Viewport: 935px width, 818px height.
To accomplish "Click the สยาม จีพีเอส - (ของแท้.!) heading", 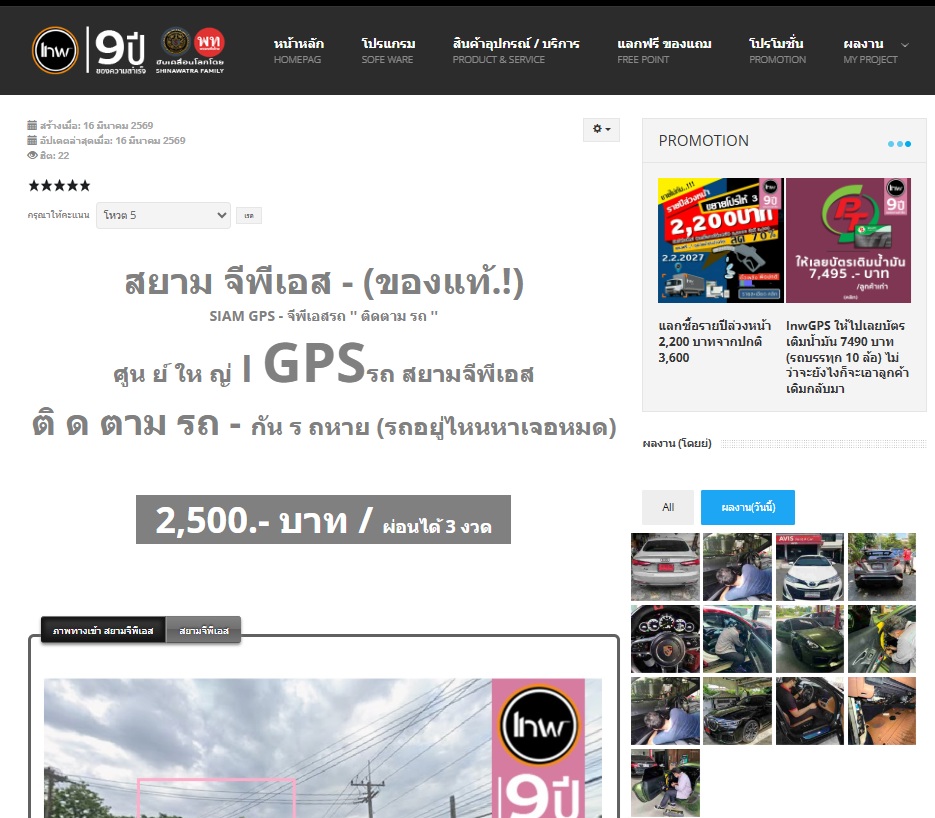I will click(324, 283).
